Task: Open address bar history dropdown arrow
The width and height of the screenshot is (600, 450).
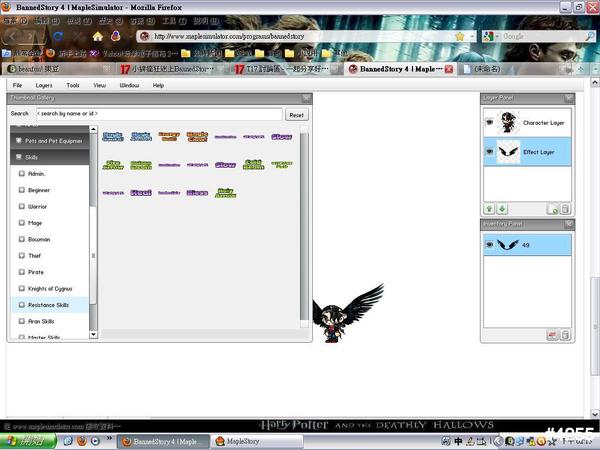Action: click(471, 37)
